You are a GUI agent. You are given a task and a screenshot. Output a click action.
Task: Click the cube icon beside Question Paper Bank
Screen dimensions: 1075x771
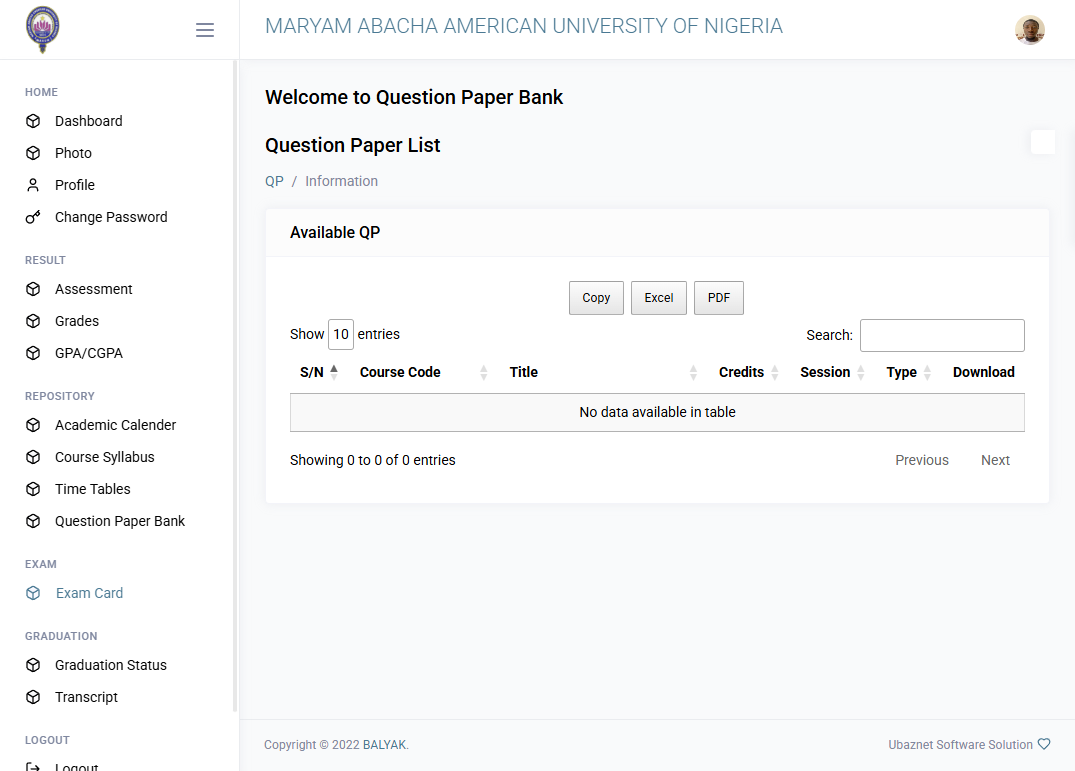coord(33,521)
